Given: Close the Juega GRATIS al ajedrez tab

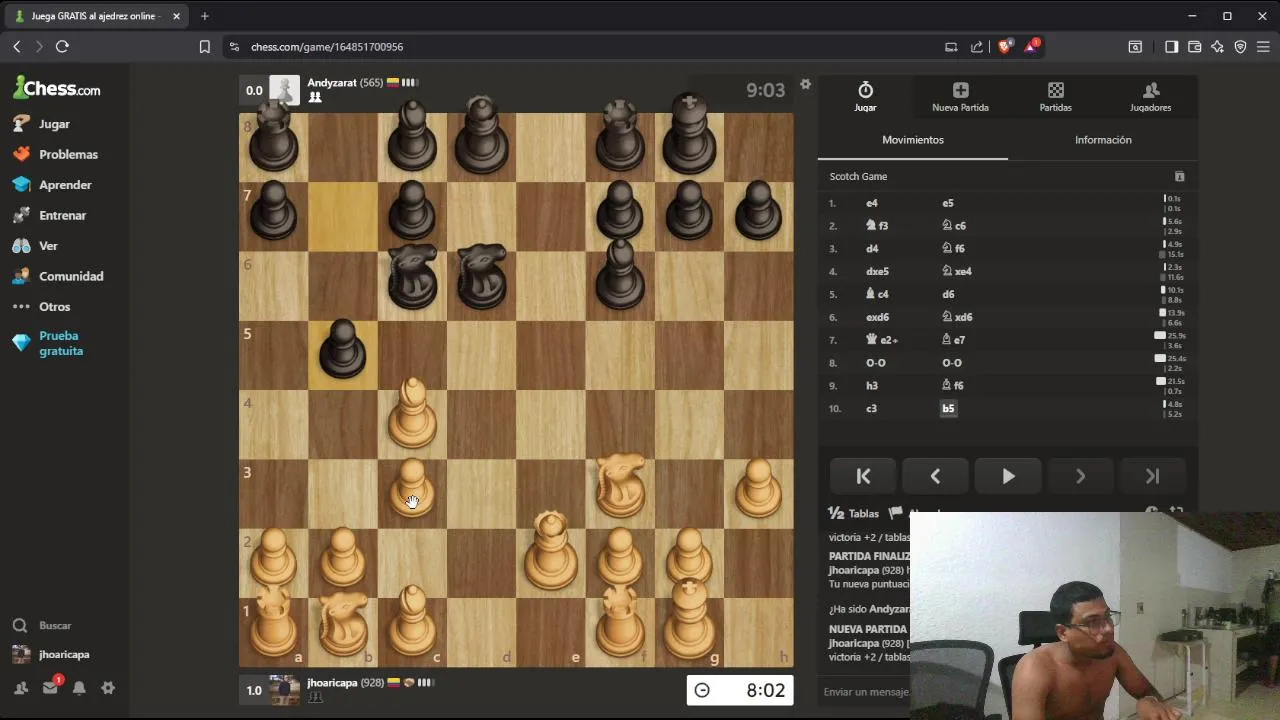Looking at the screenshot, I should tap(176, 16).
